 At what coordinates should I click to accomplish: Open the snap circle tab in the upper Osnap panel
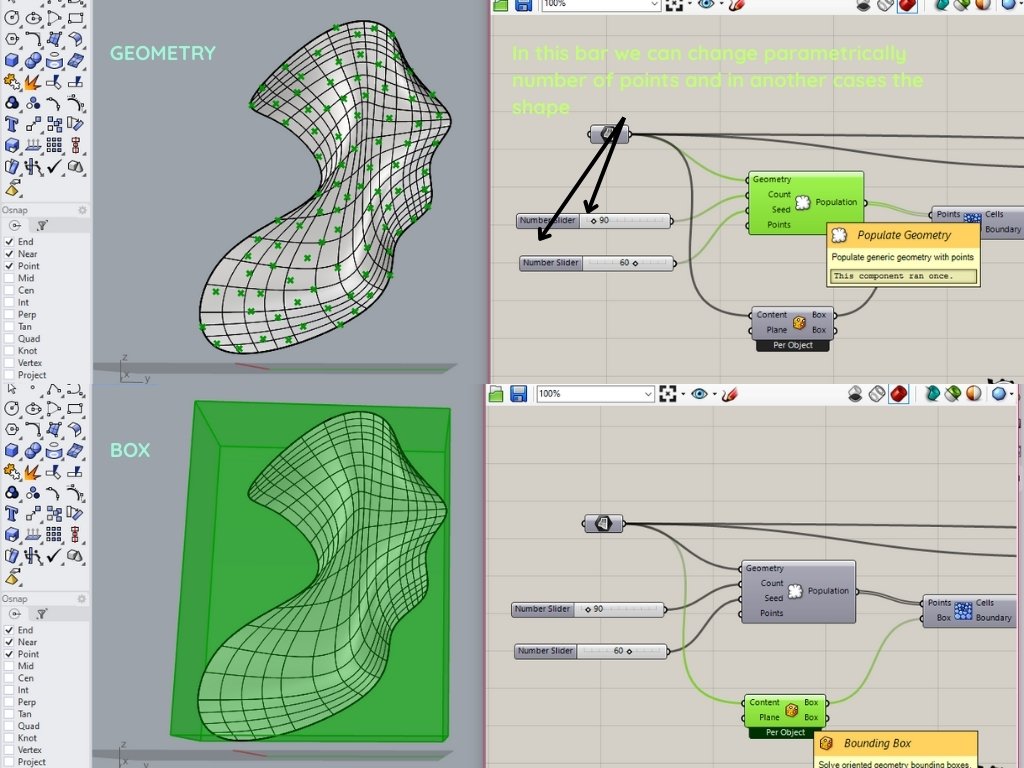tap(15, 226)
